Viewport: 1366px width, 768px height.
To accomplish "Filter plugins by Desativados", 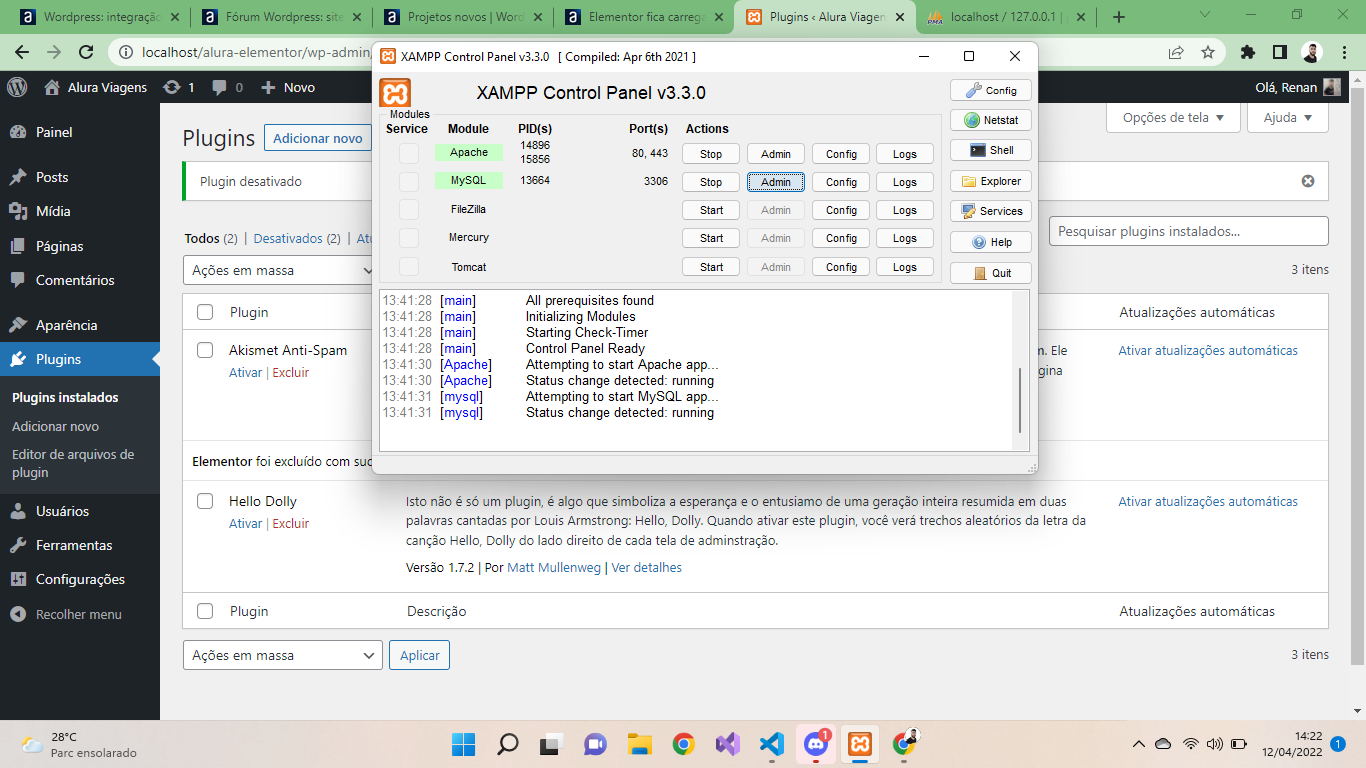I will point(297,238).
